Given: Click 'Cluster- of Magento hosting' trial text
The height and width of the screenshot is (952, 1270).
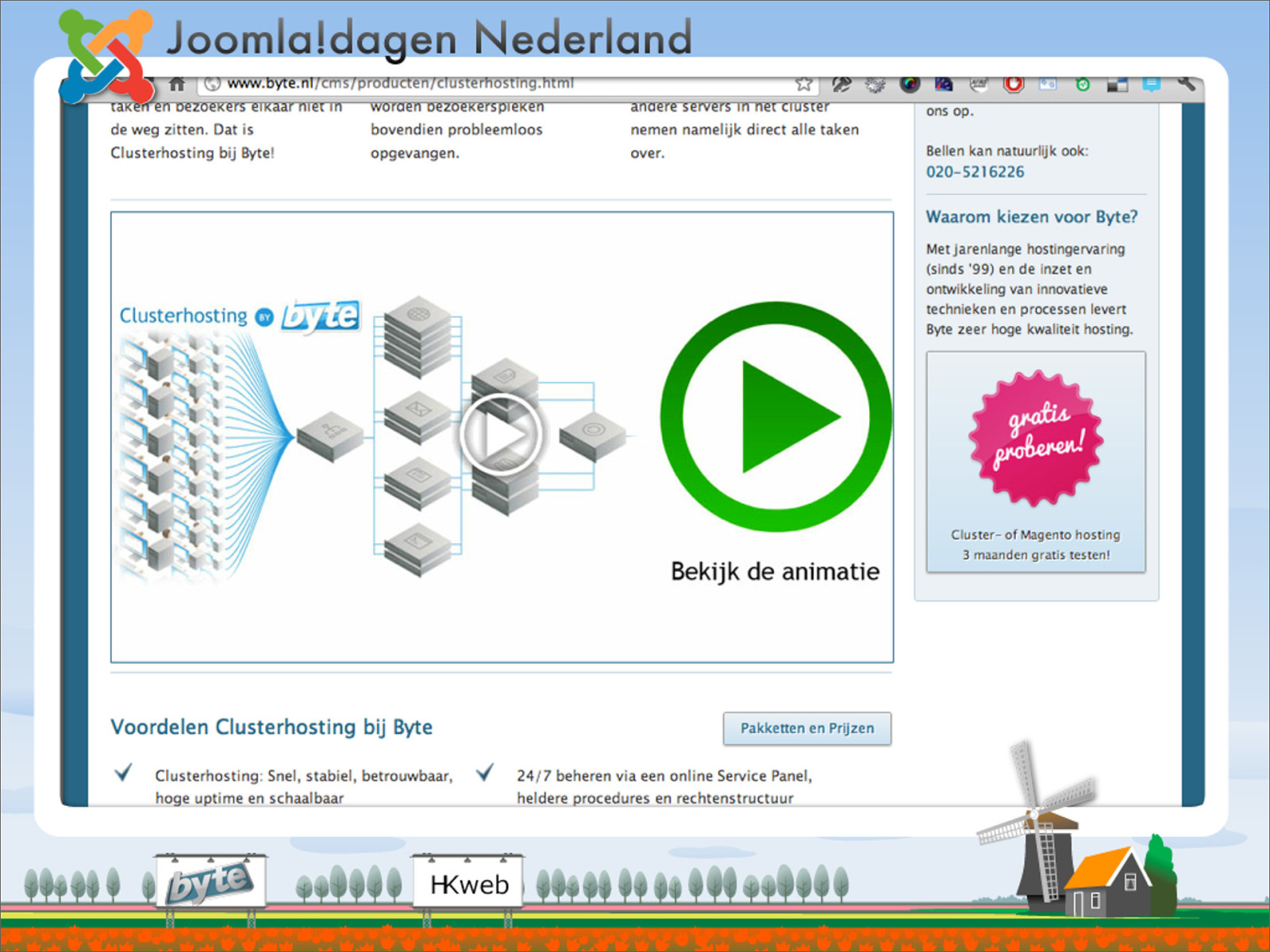Looking at the screenshot, I should pos(1035,535).
